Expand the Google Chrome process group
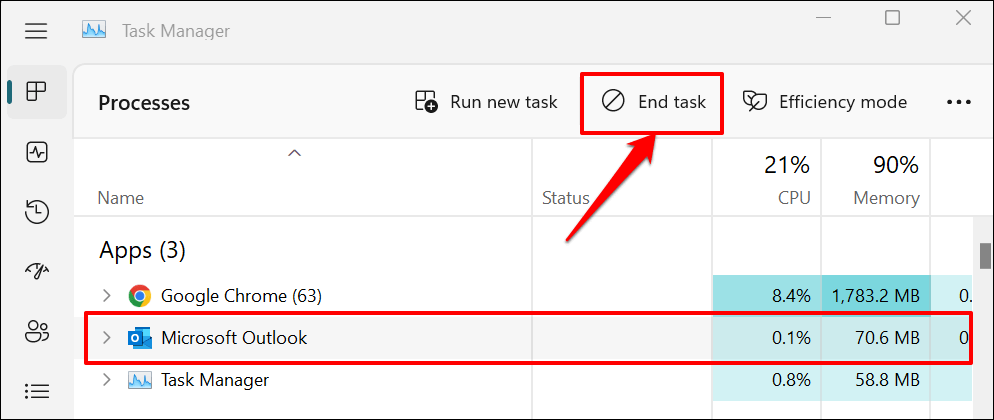 point(108,296)
